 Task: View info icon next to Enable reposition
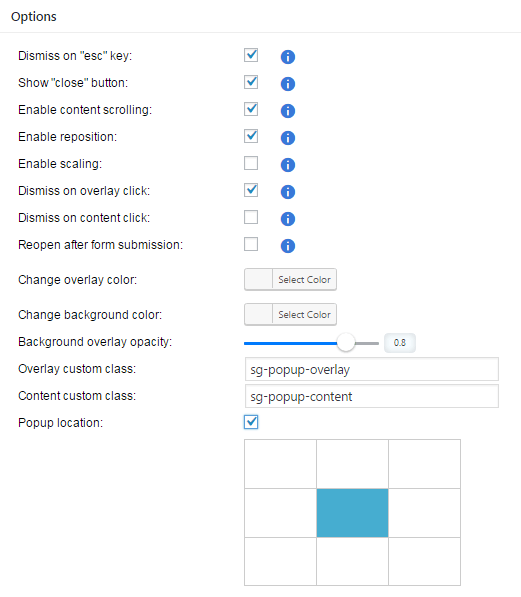pyautogui.click(x=288, y=138)
